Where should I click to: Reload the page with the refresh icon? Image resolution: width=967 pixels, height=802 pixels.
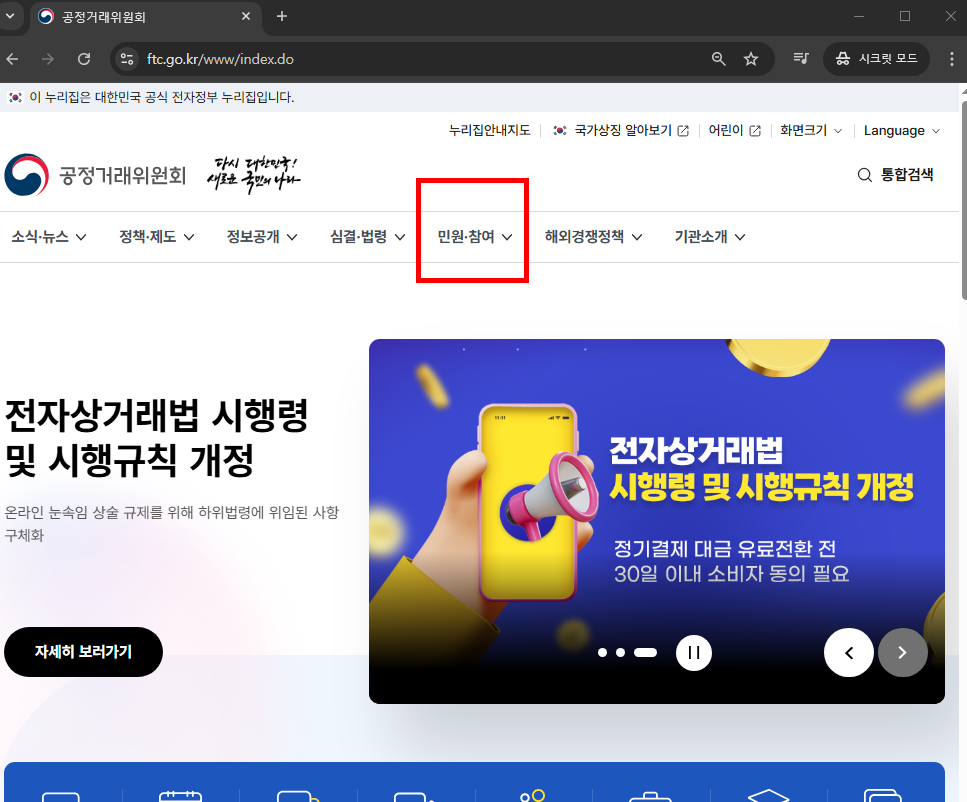[x=84, y=59]
